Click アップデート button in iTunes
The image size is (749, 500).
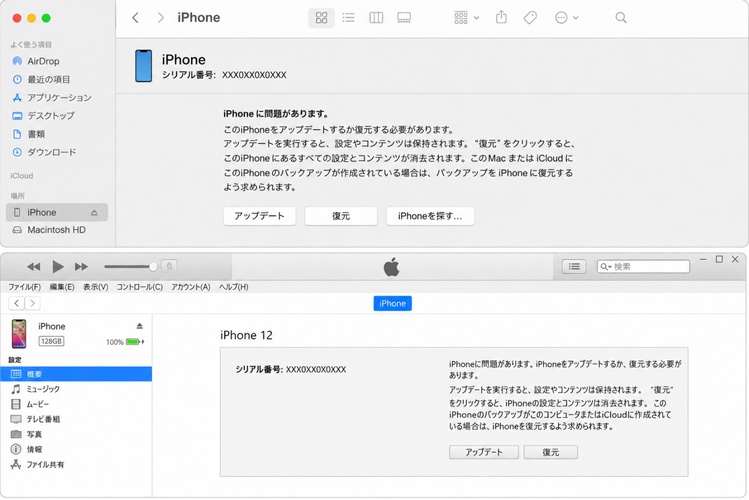click(x=484, y=452)
